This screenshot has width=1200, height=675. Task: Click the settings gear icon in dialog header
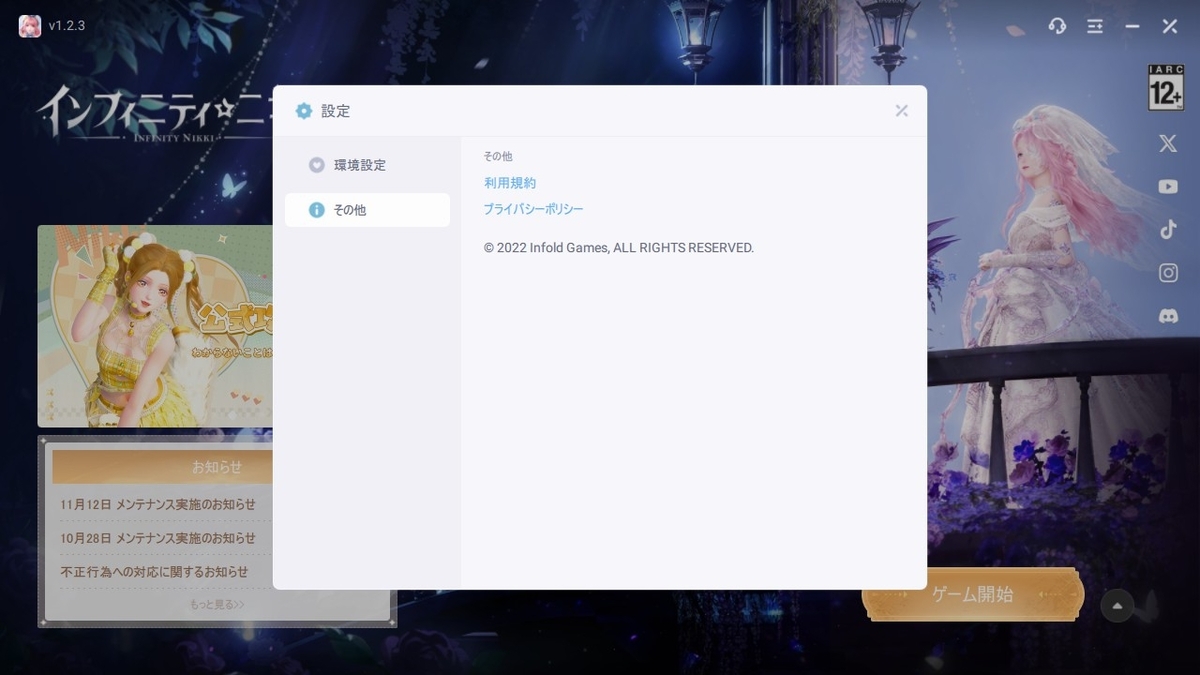click(x=304, y=111)
